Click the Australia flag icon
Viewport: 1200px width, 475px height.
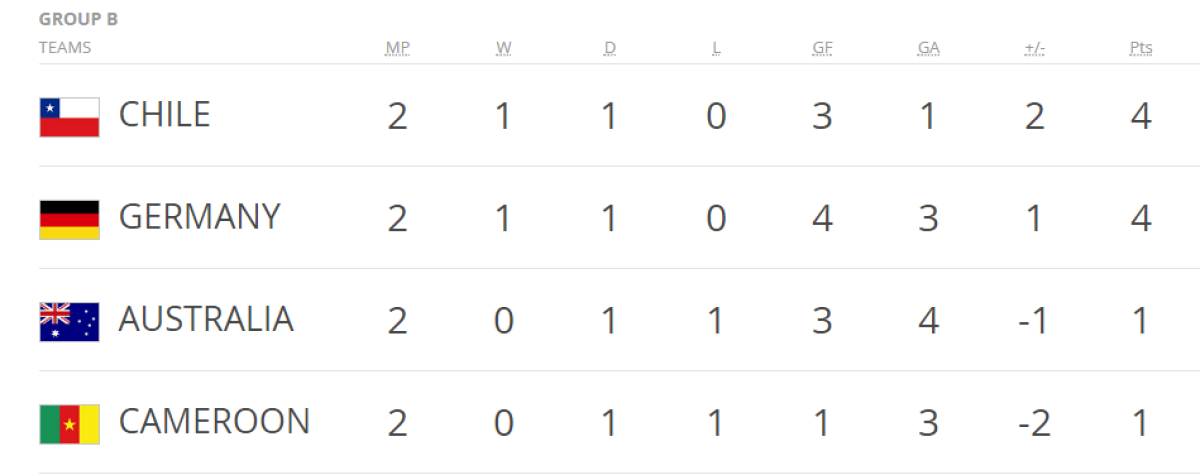click(x=69, y=322)
